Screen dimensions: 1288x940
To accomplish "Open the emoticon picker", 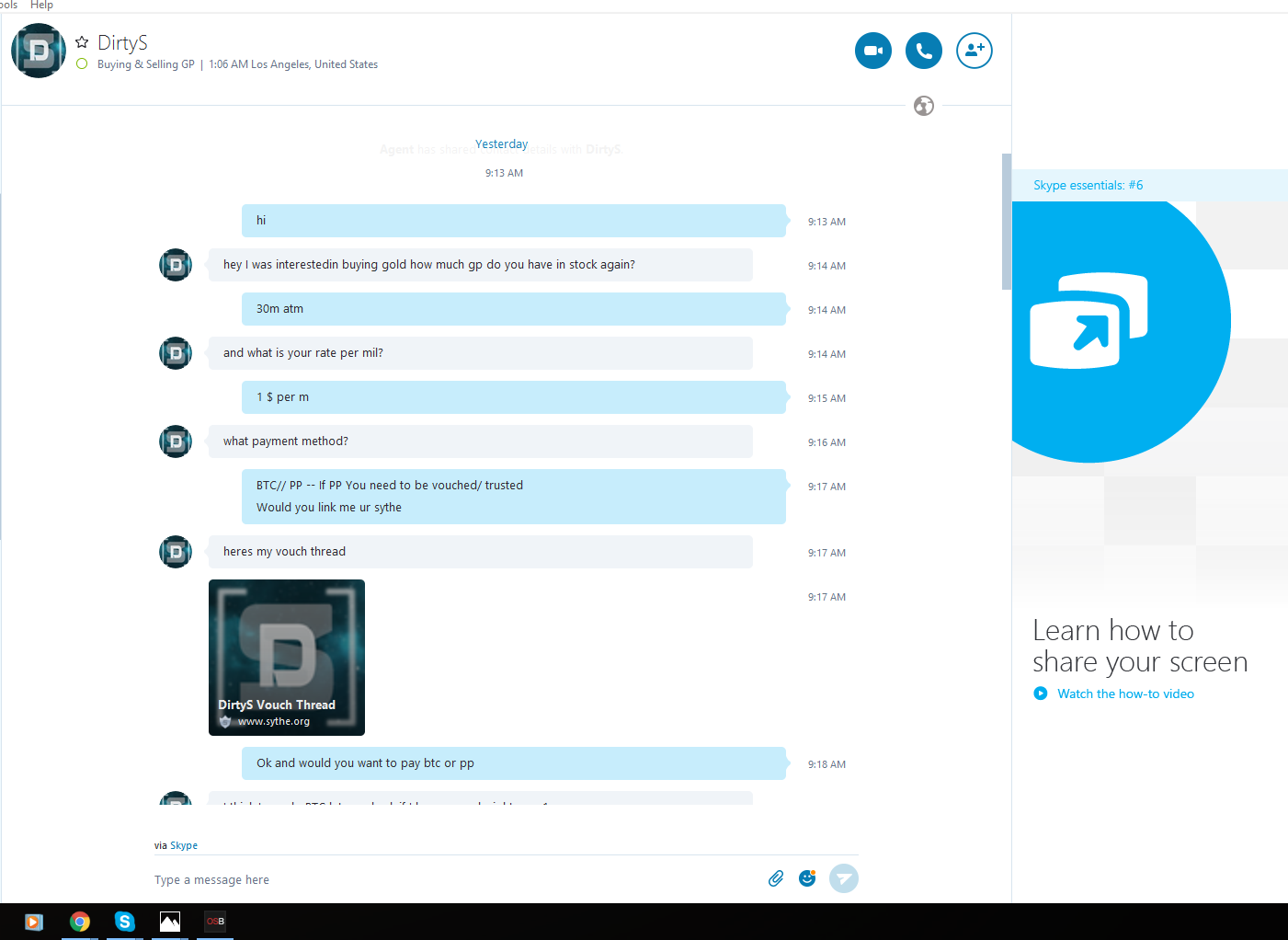I will point(807,878).
